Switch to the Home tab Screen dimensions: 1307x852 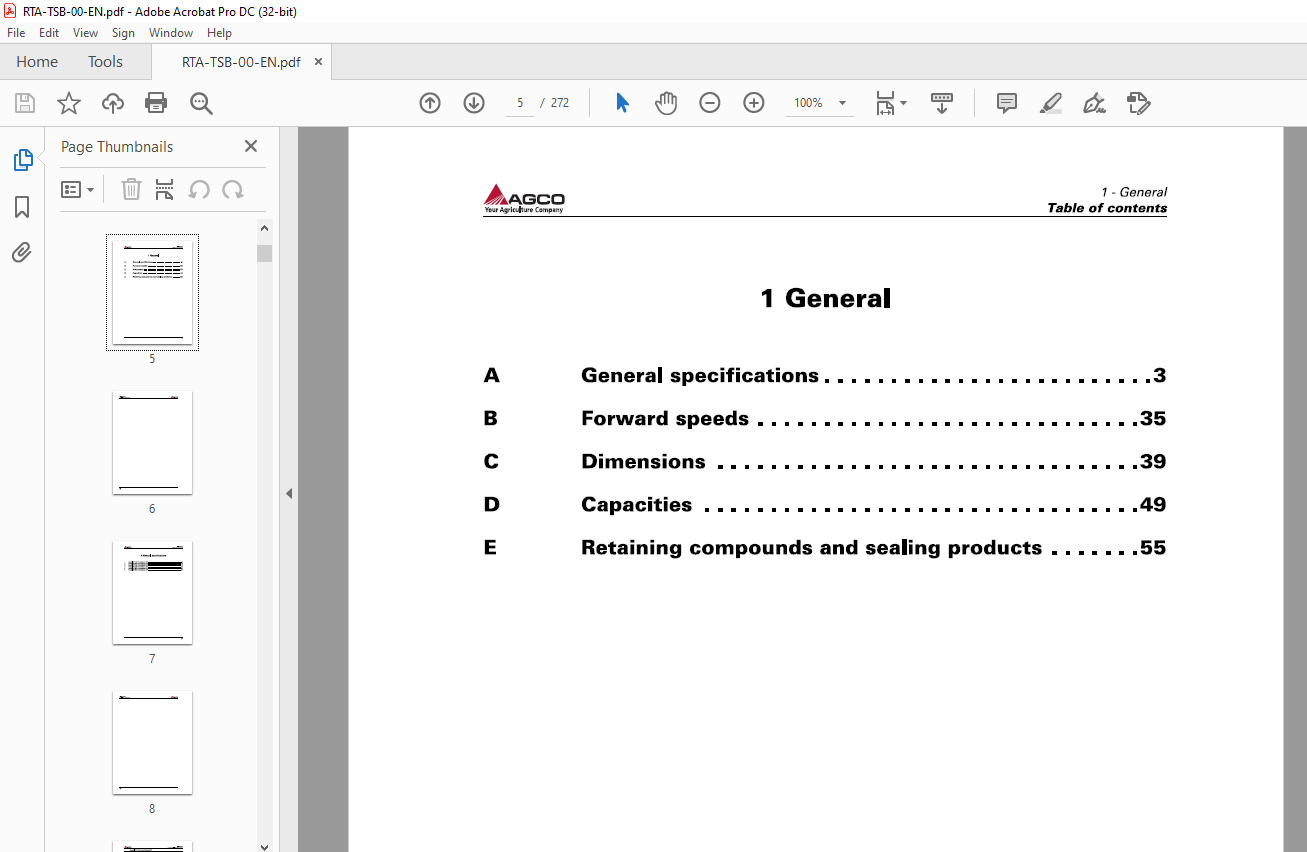point(37,62)
